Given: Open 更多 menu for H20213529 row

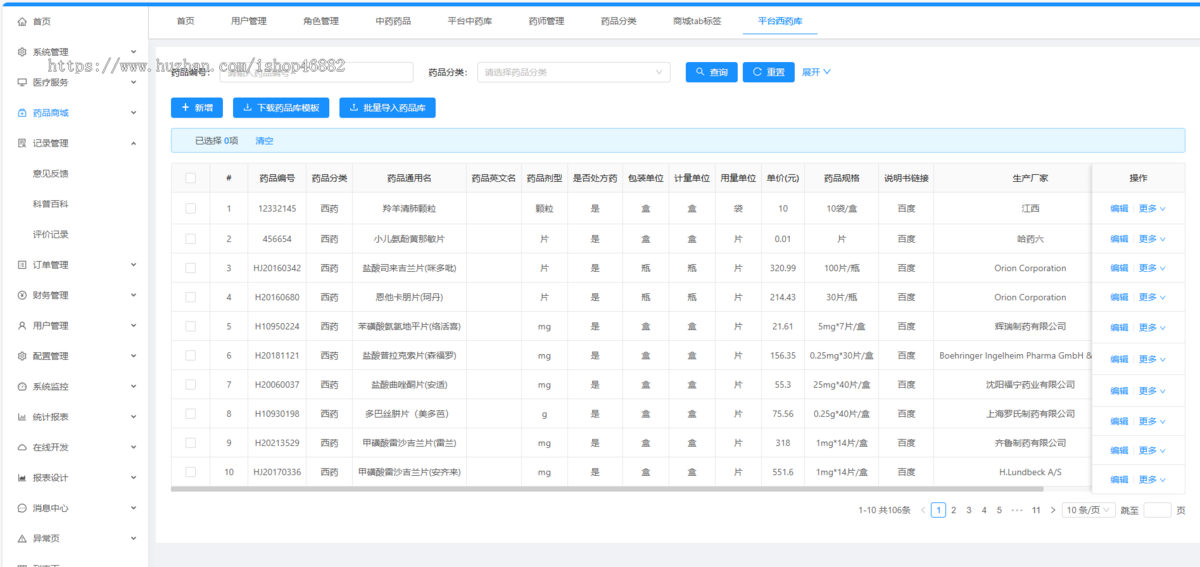Looking at the screenshot, I should 1152,450.
